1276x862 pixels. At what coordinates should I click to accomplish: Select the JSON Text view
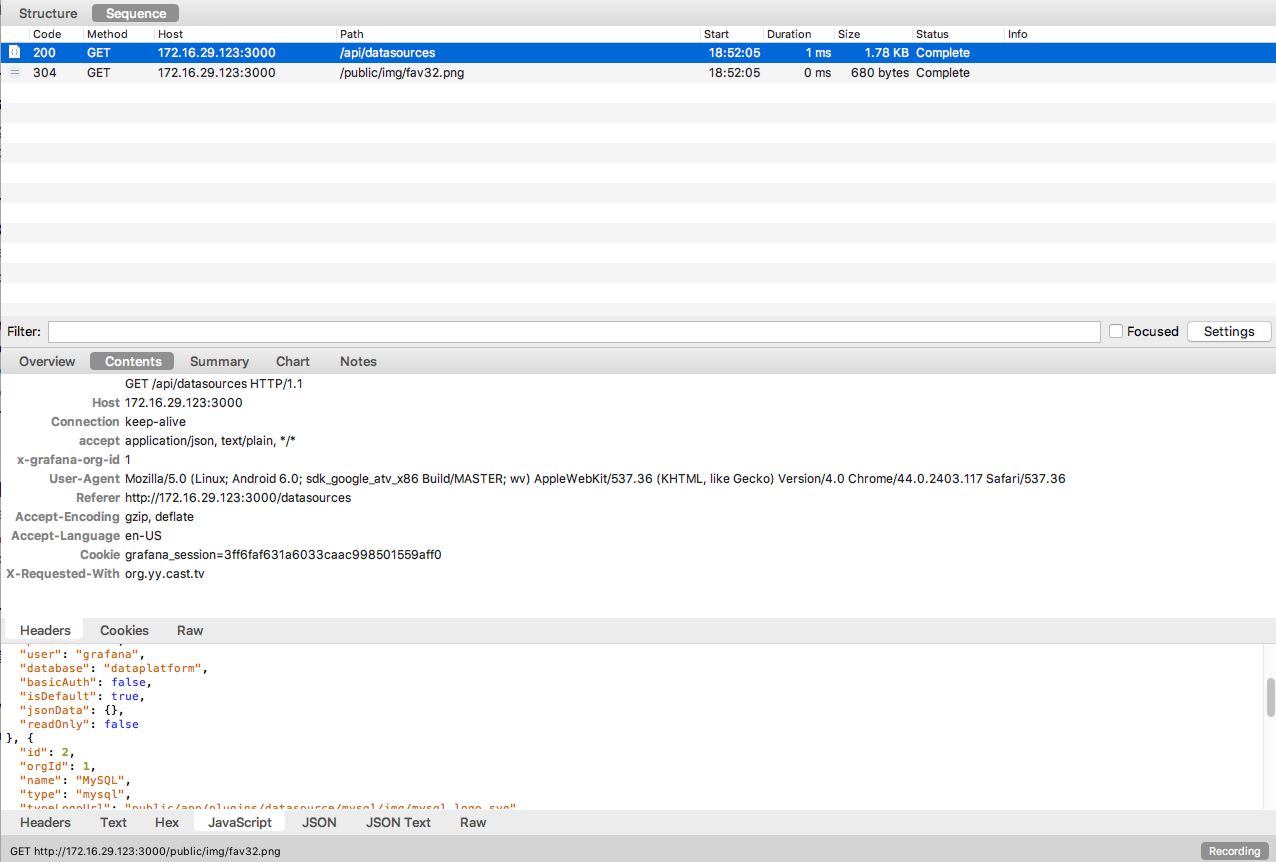pyautogui.click(x=397, y=822)
